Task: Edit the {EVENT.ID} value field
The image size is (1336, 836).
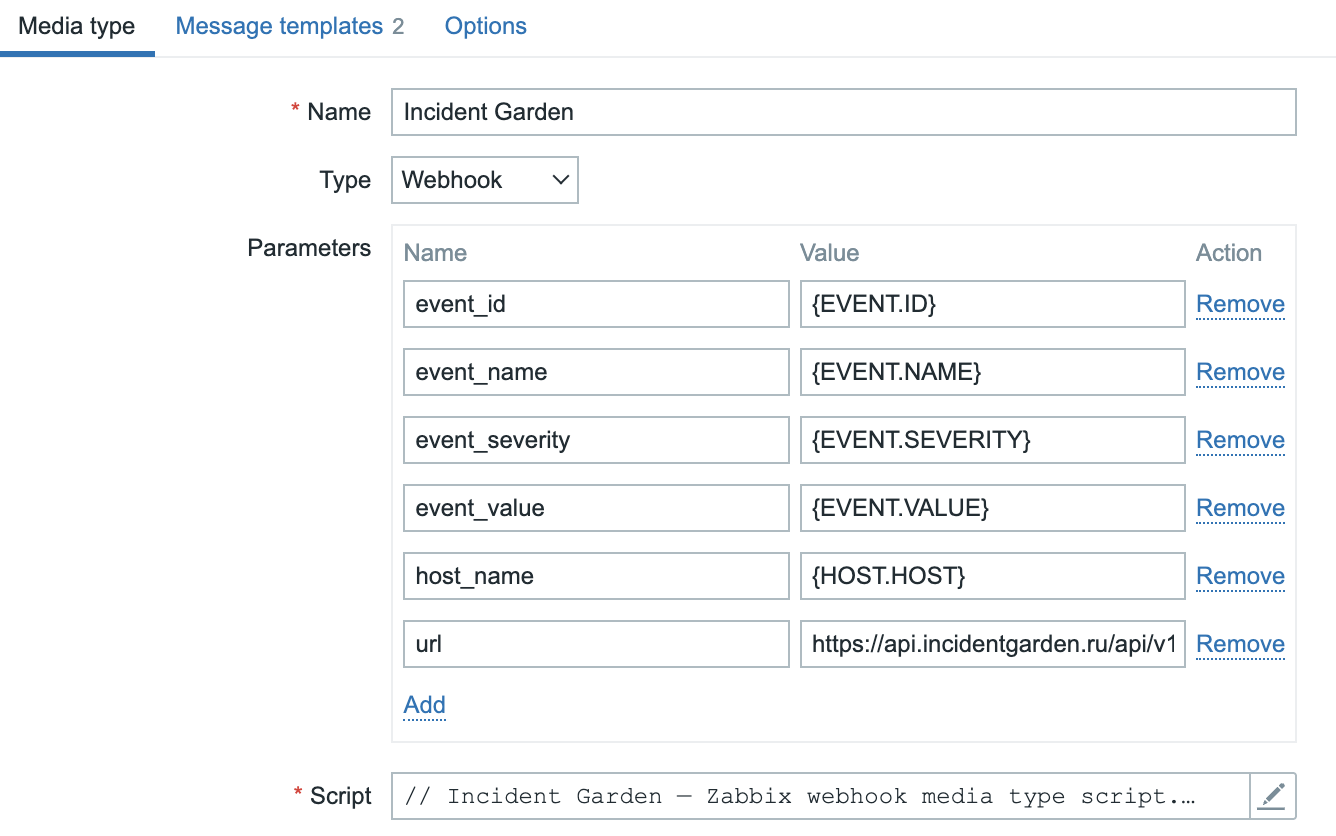Action: pos(992,304)
